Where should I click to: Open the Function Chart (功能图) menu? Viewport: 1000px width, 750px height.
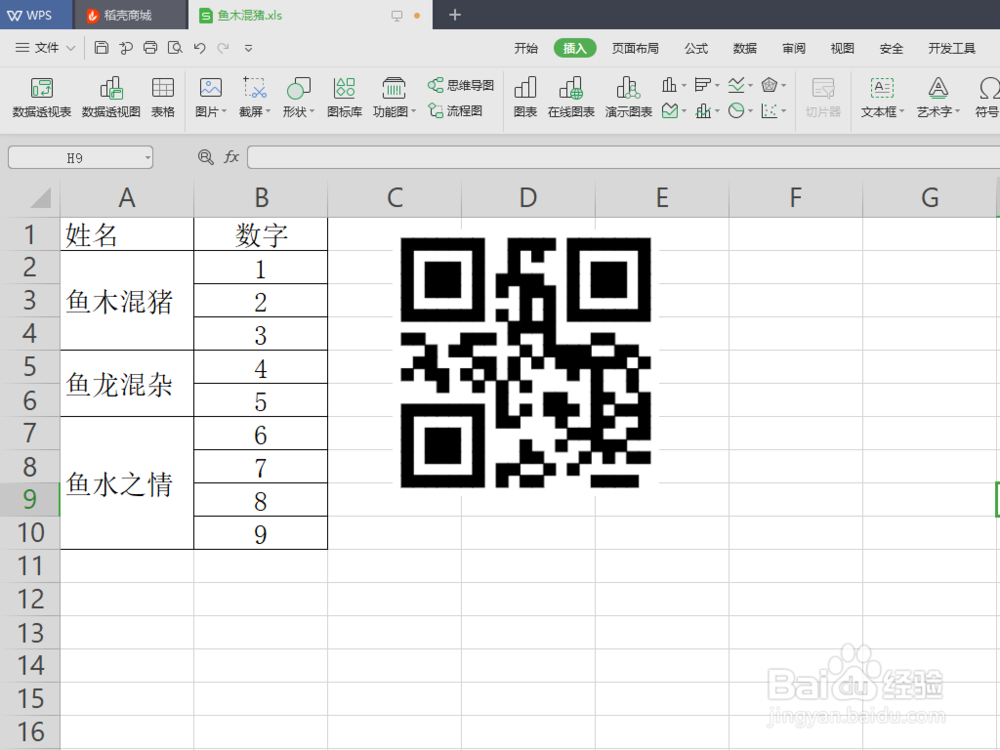[x=394, y=97]
